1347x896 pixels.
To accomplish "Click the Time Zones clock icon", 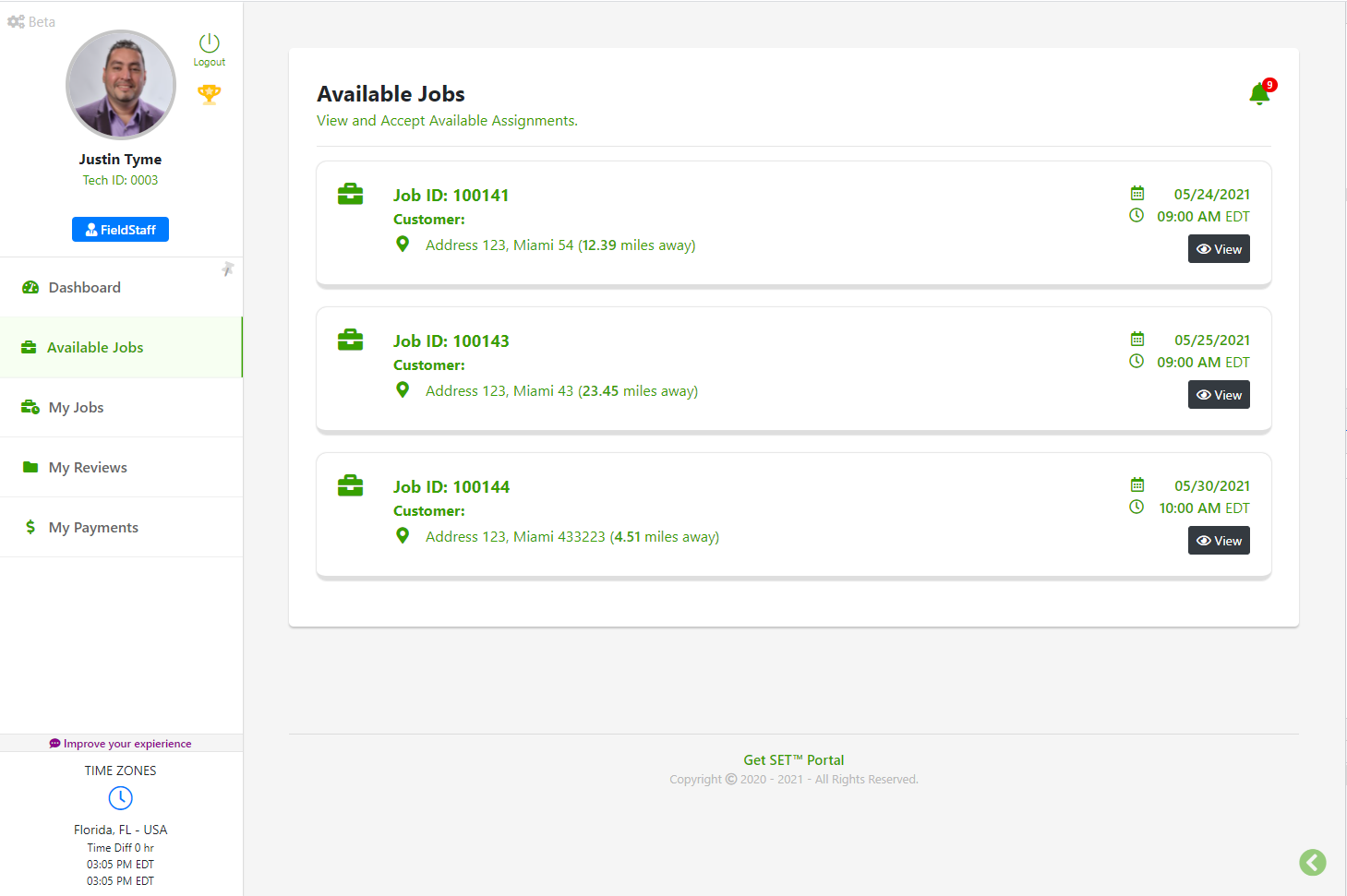I will pyautogui.click(x=120, y=798).
